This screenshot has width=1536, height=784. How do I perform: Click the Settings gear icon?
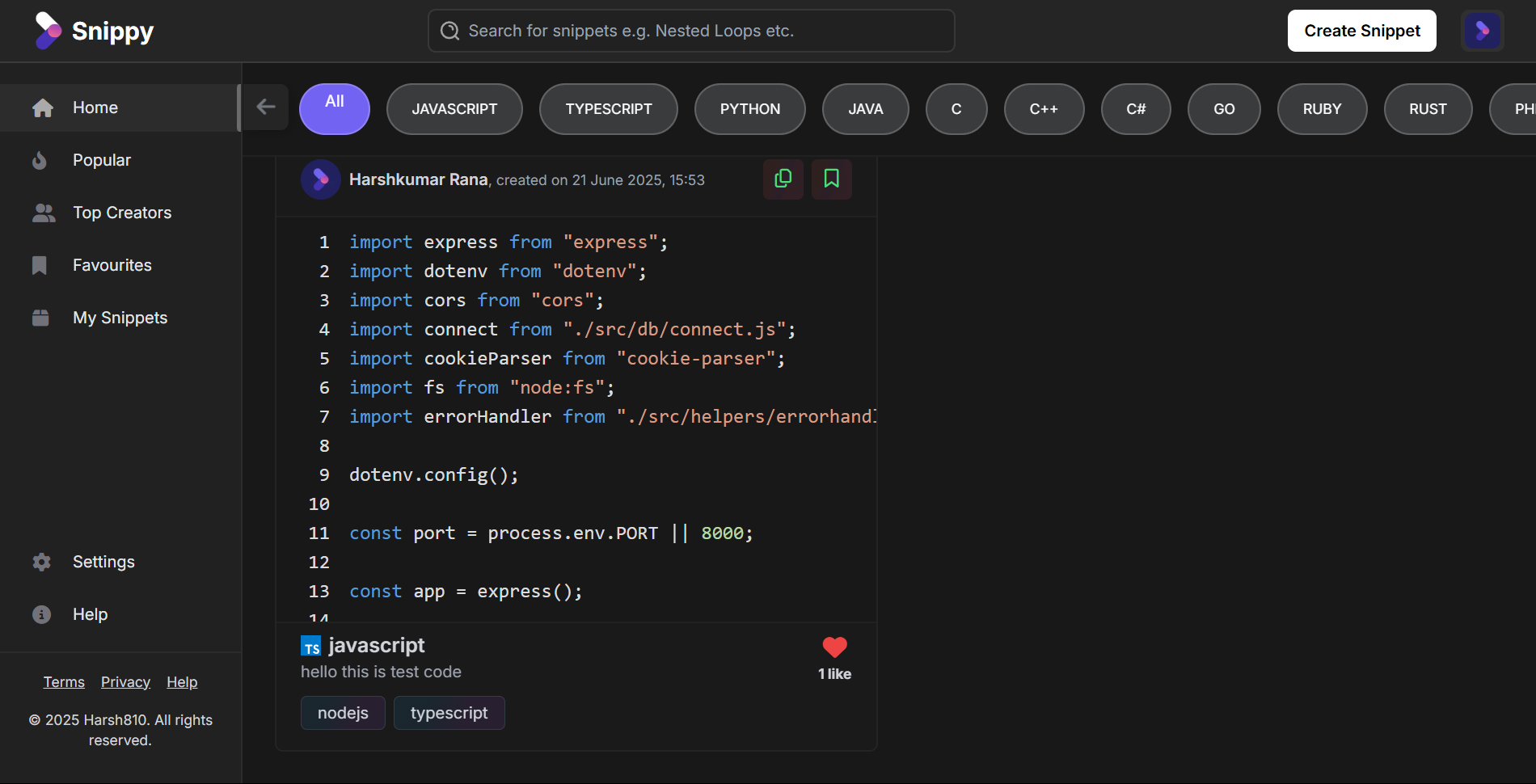[x=41, y=562]
